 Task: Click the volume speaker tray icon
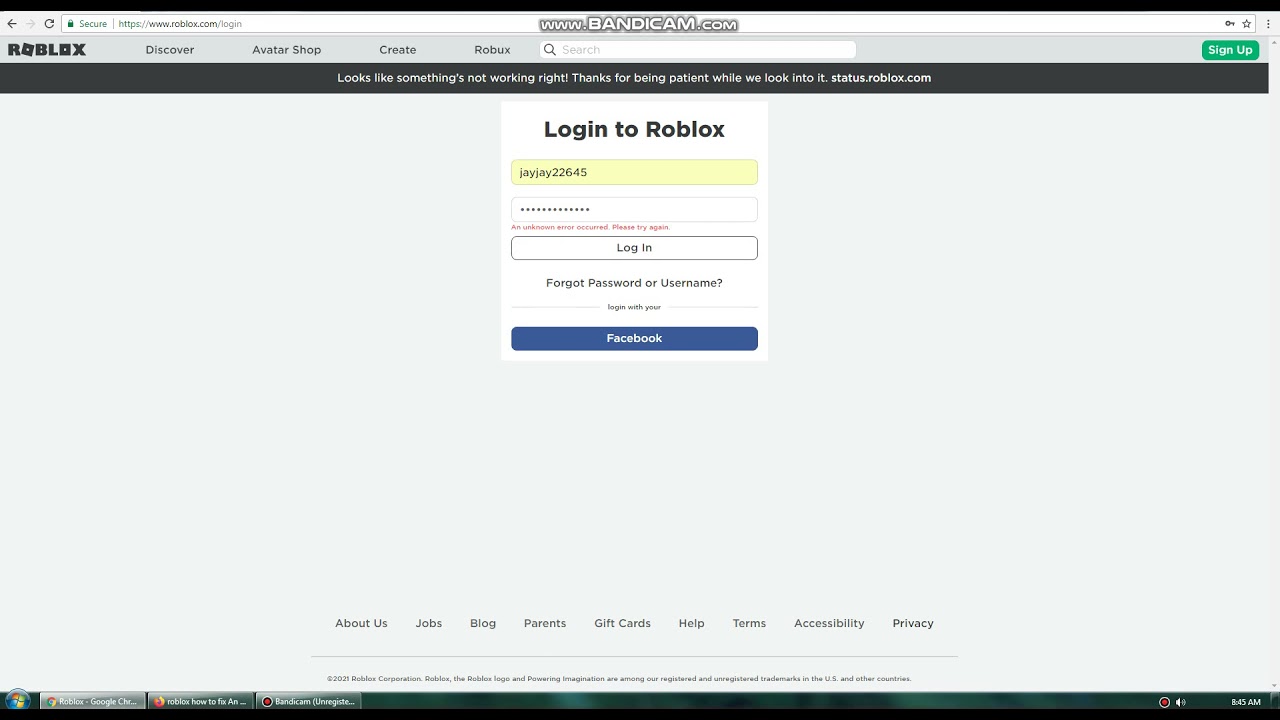point(1181,702)
